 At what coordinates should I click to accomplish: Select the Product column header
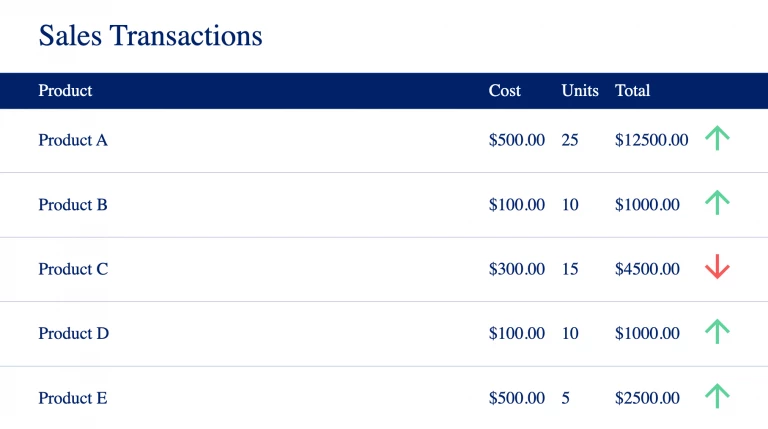[65, 91]
